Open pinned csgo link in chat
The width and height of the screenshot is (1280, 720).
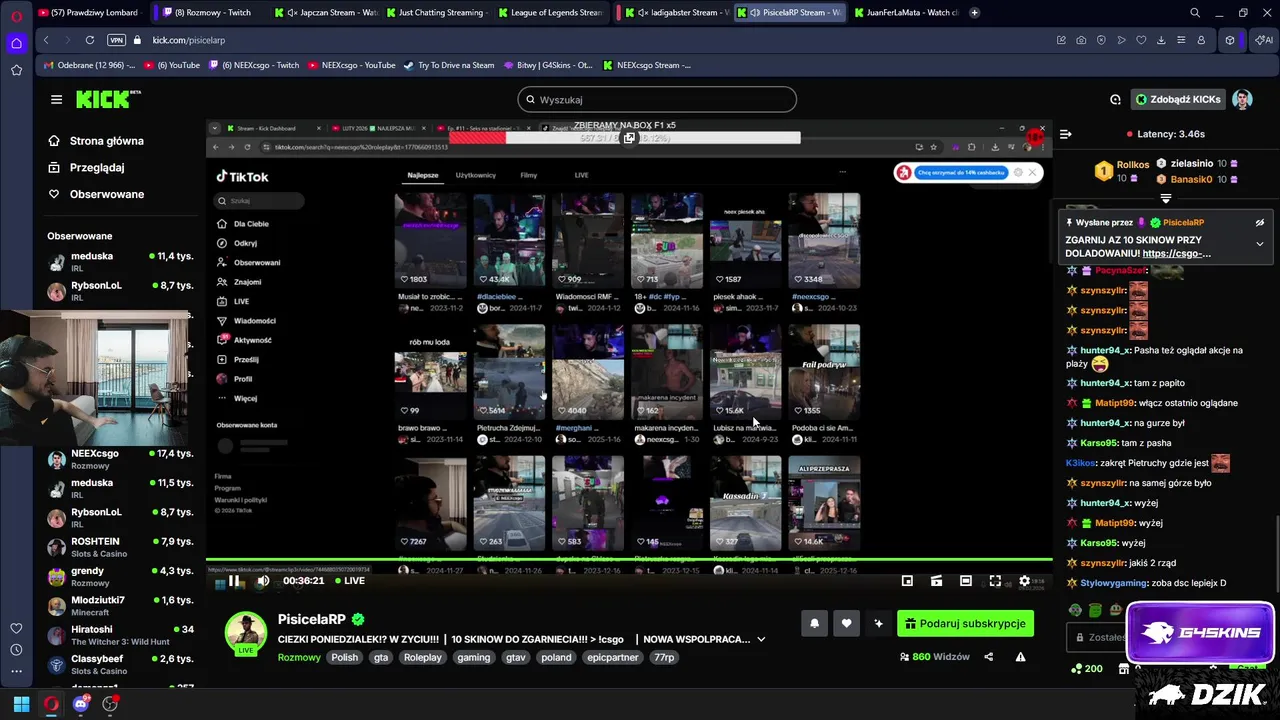[1177, 254]
